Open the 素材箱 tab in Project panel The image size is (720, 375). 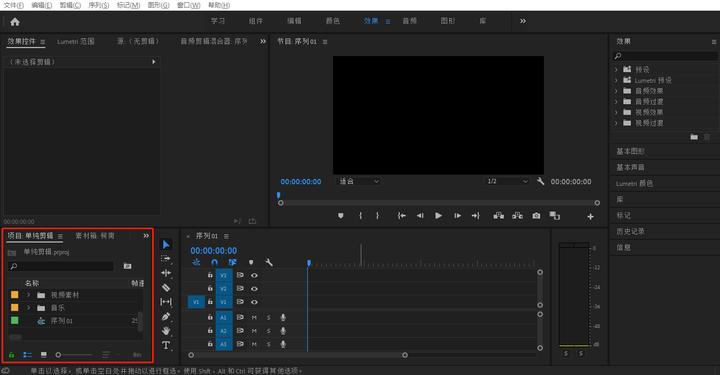pos(95,235)
